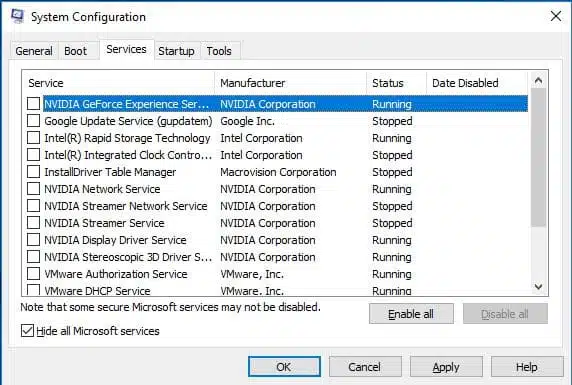Check VMware Authorization Service checkbox
This screenshot has width=572, height=385.
[33, 274]
